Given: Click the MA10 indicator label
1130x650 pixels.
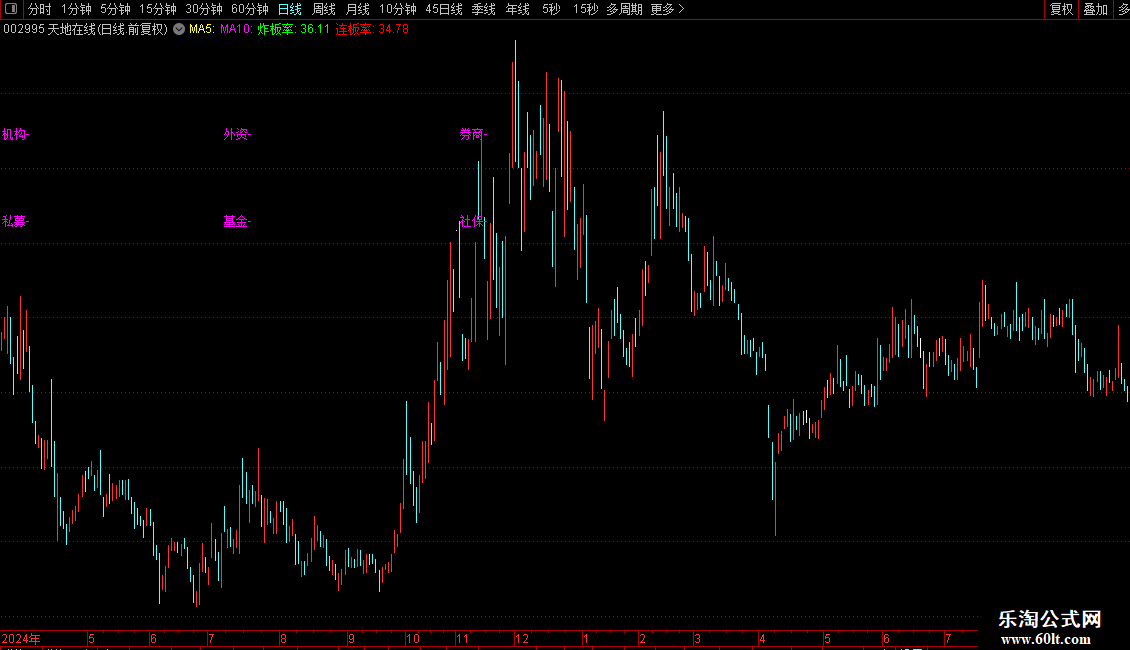Looking at the screenshot, I should 236,30.
